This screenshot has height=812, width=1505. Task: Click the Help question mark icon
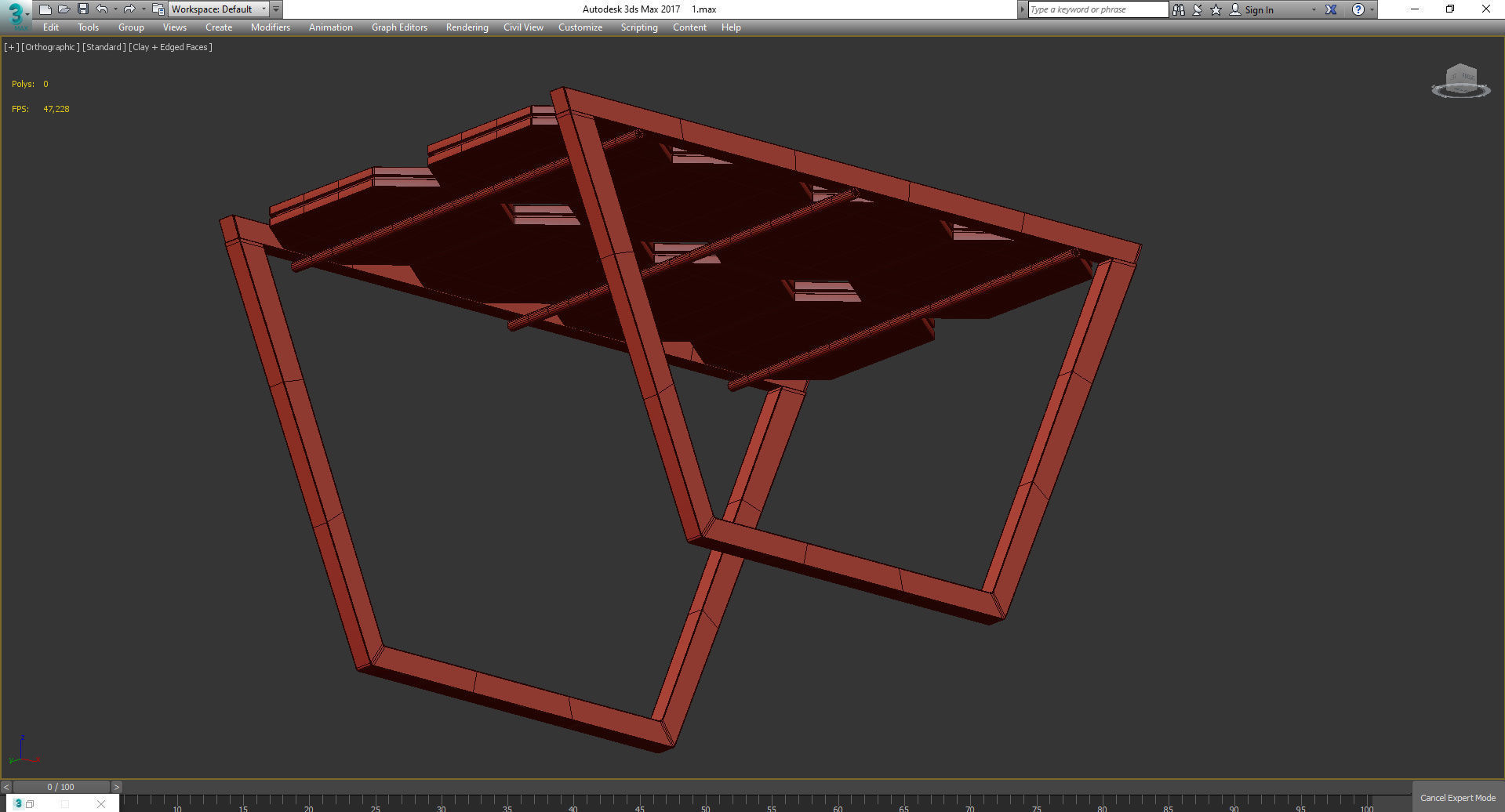coord(1358,9)
